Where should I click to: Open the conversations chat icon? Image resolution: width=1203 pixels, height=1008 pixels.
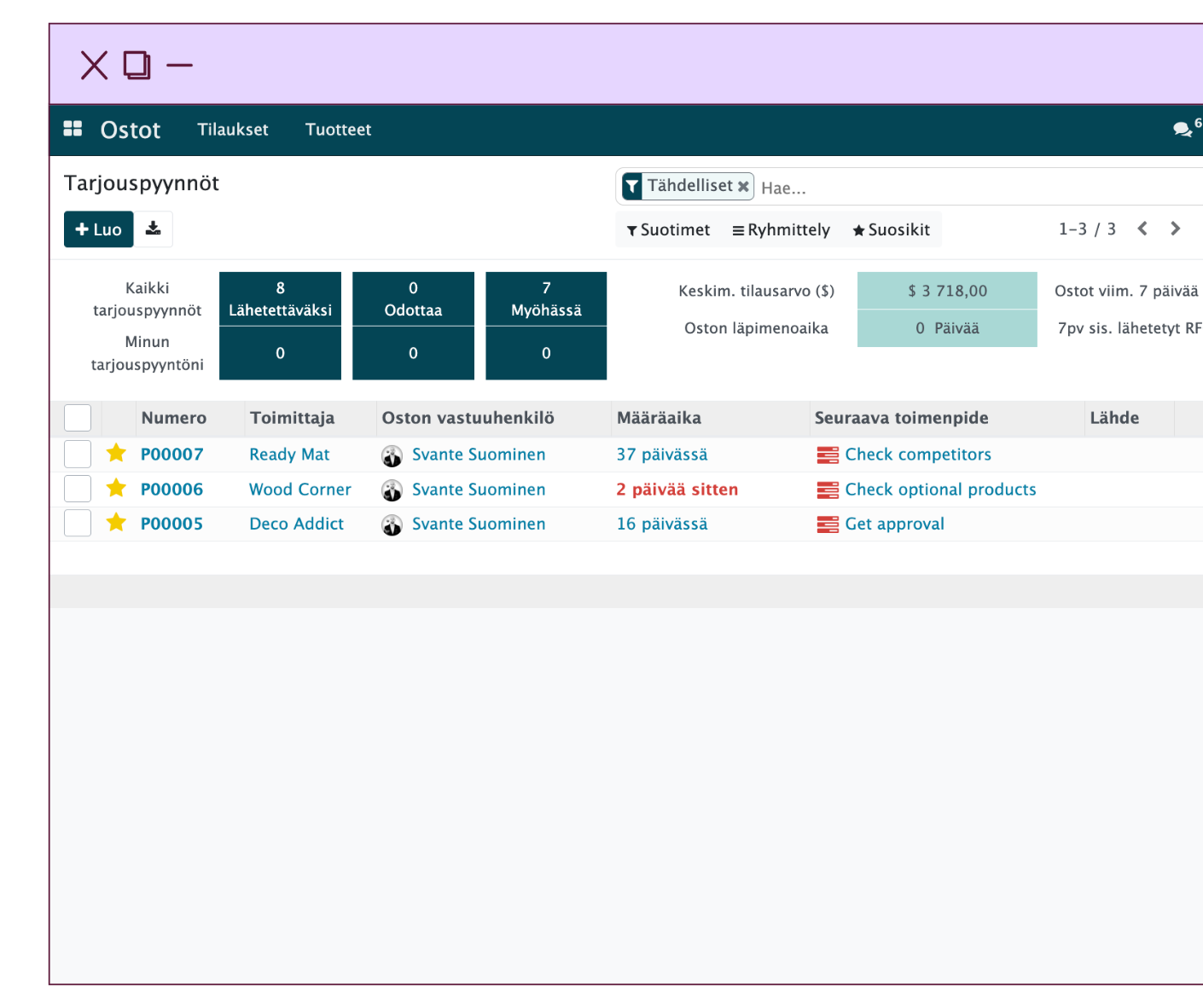pos(1182,130)
